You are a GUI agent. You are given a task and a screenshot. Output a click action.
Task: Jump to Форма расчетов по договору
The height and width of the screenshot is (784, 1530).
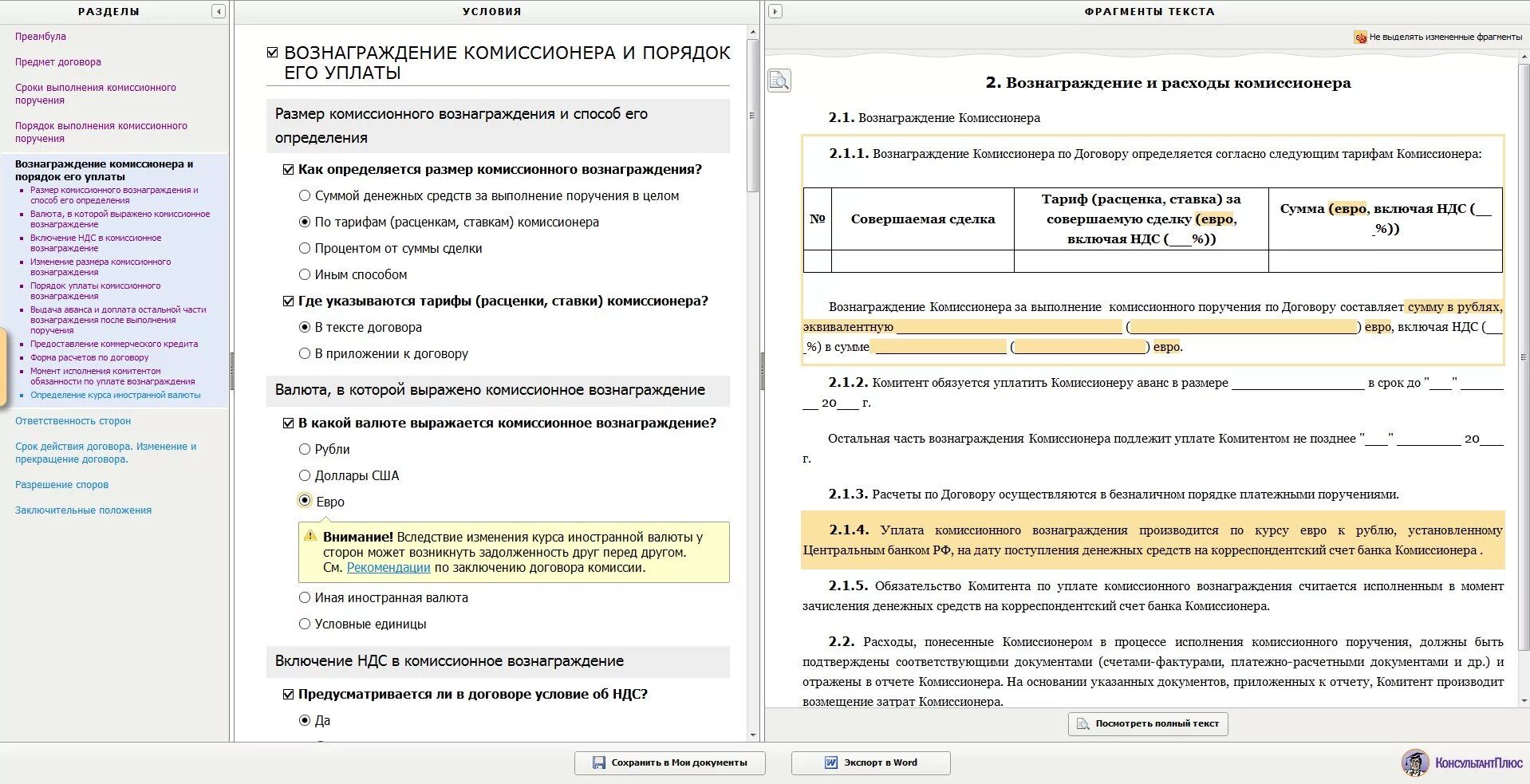coord(89,358)
